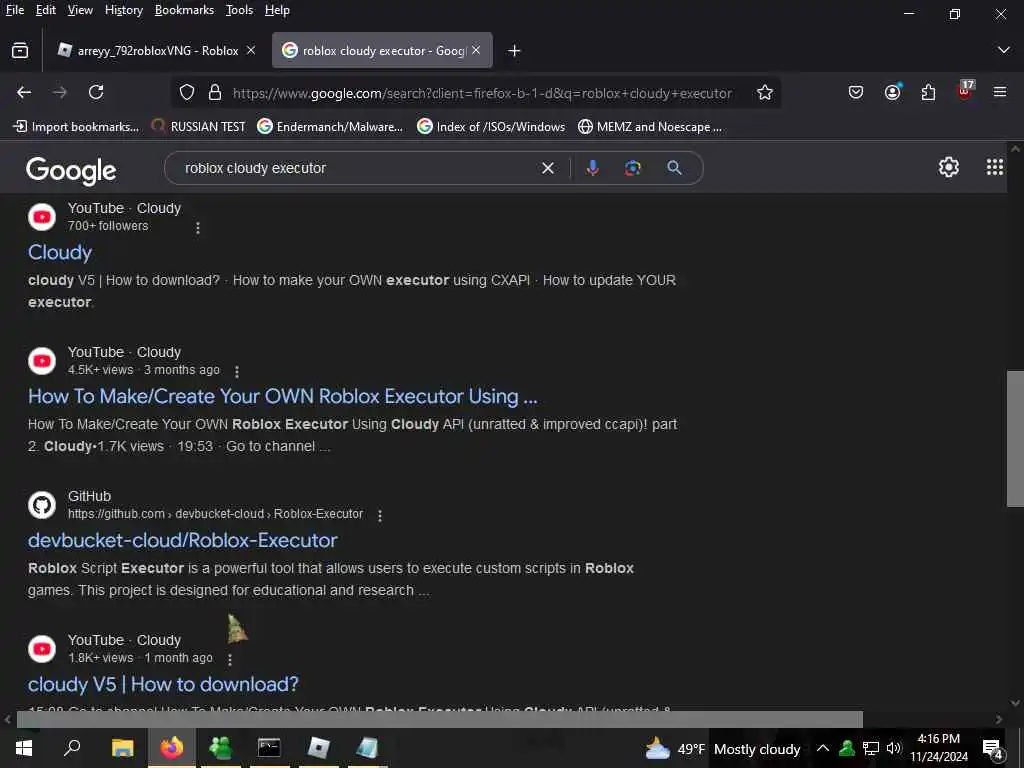Open the new tab plus button

click(515, 50)
